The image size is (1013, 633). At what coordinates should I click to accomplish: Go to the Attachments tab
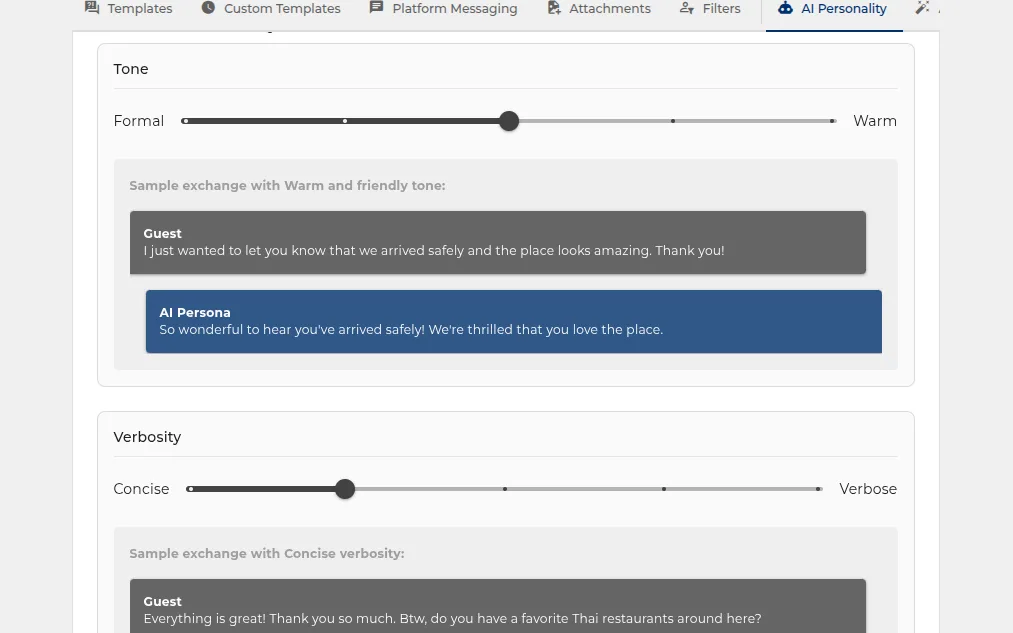point(599,8)
